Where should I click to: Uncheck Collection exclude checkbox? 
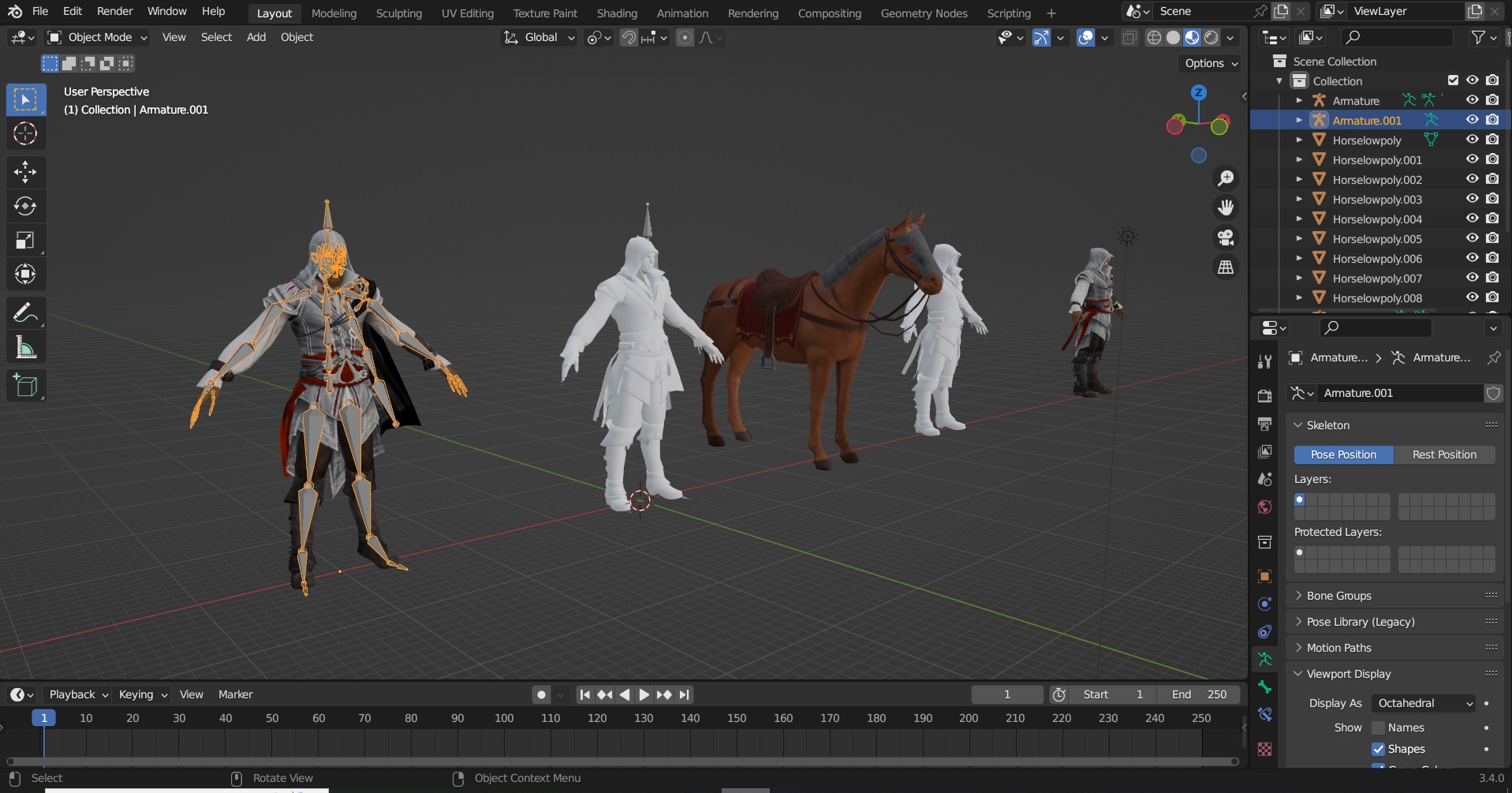[x=1453, y=80]
